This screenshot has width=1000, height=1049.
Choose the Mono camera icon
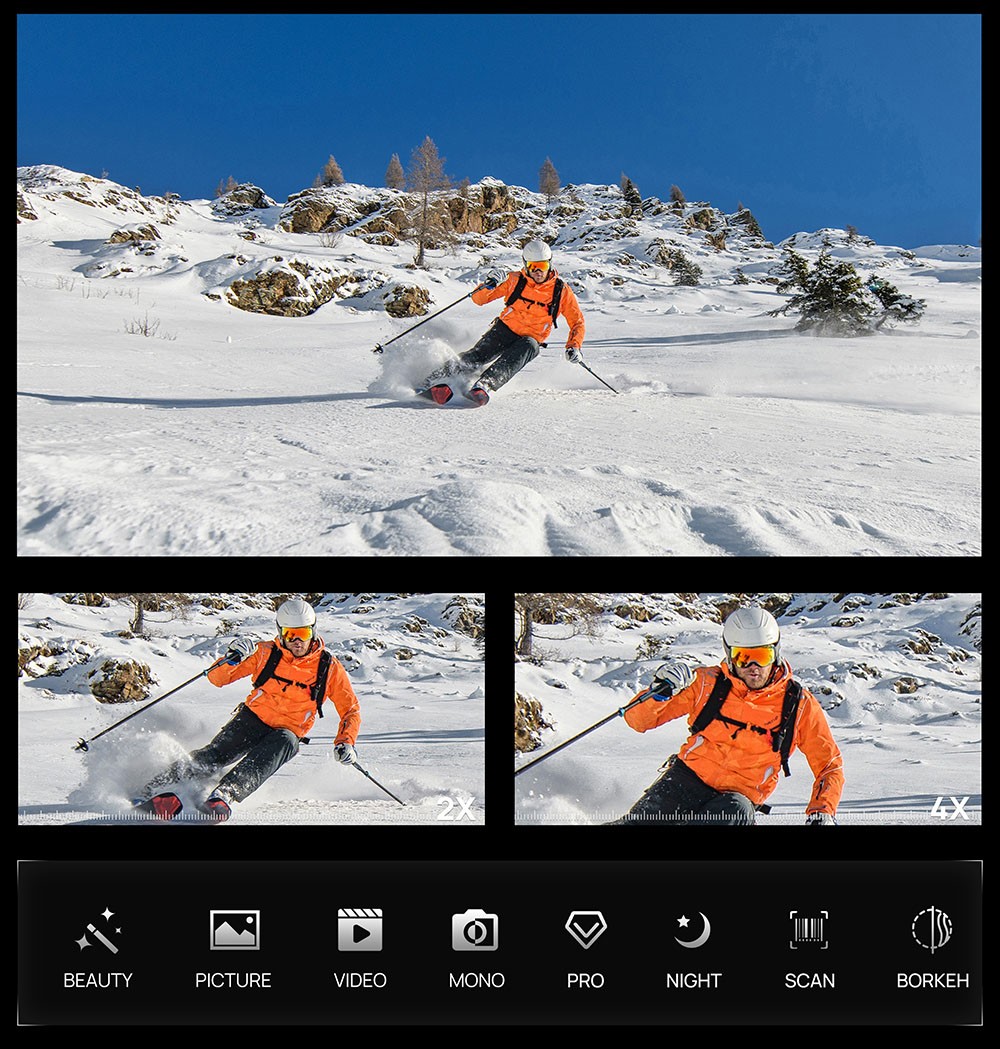(x=475, y=930)
